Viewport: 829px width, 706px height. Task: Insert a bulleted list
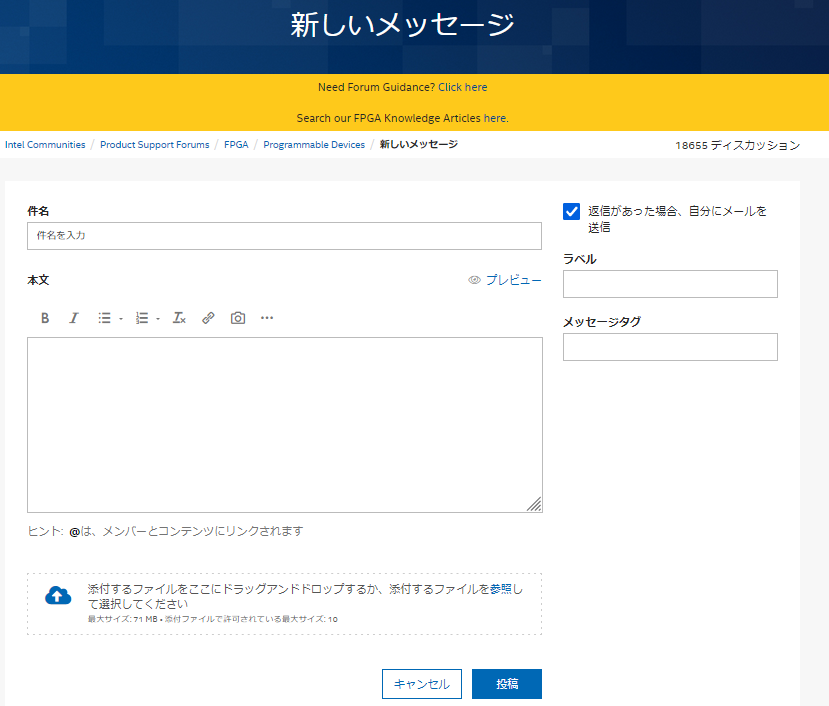tap(104, 318)
